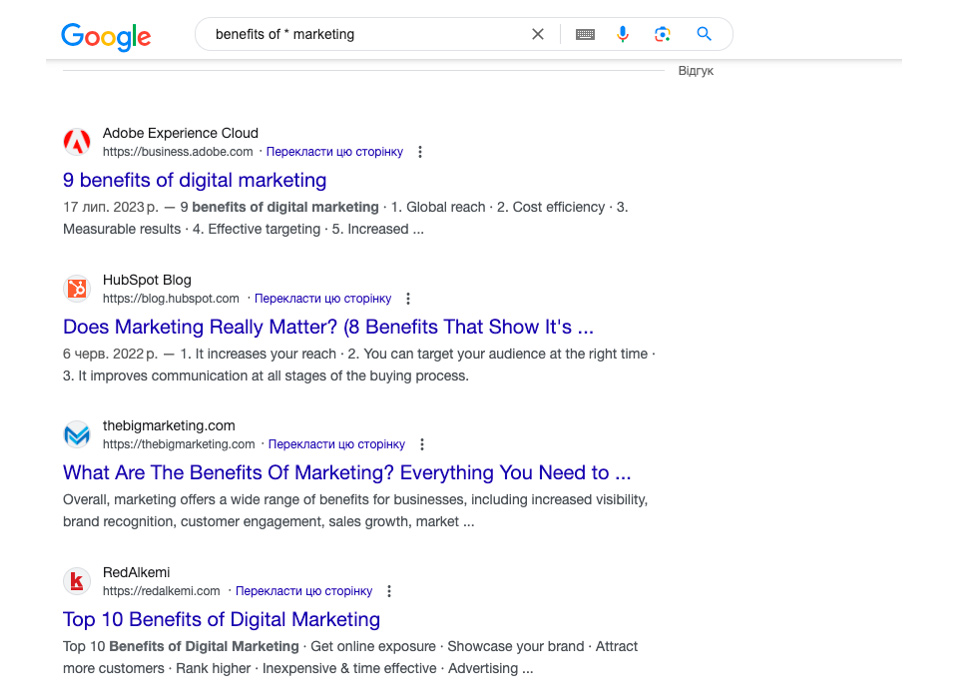Viewport: 970px width, 695px height.
Task: Click the '6 черв. 2022 р.' date snippet
Action: pos(111,354)
